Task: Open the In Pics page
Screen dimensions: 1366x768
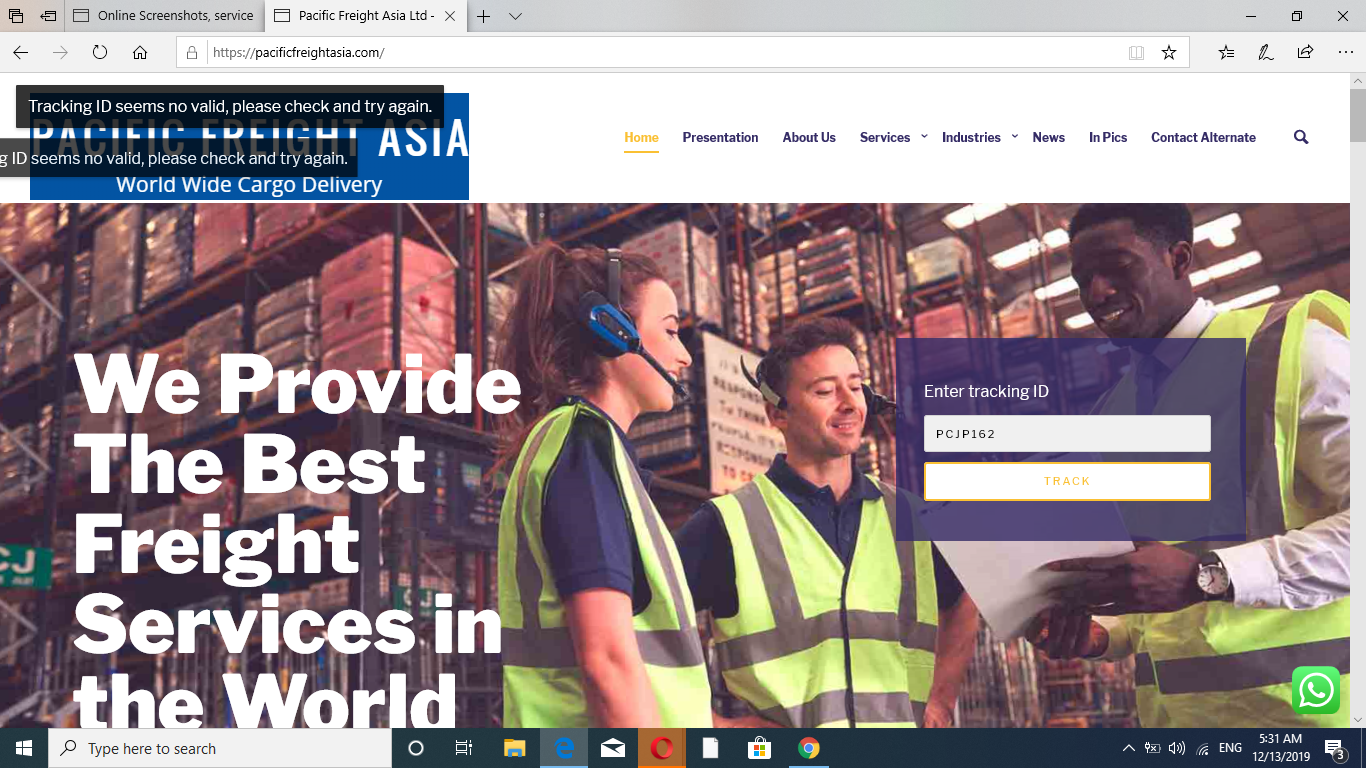Action: pos(1108,137)
